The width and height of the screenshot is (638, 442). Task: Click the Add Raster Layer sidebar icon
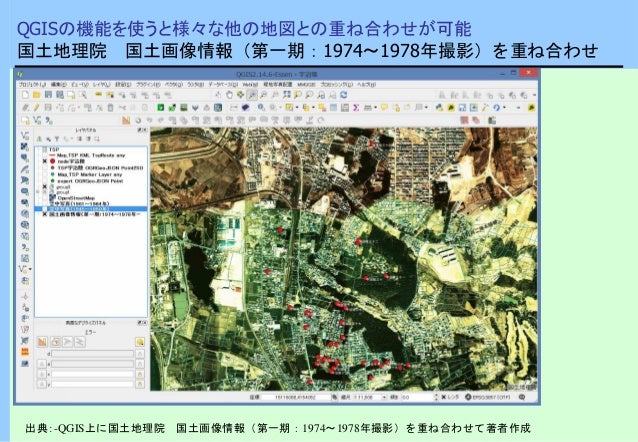coord(25,147)
